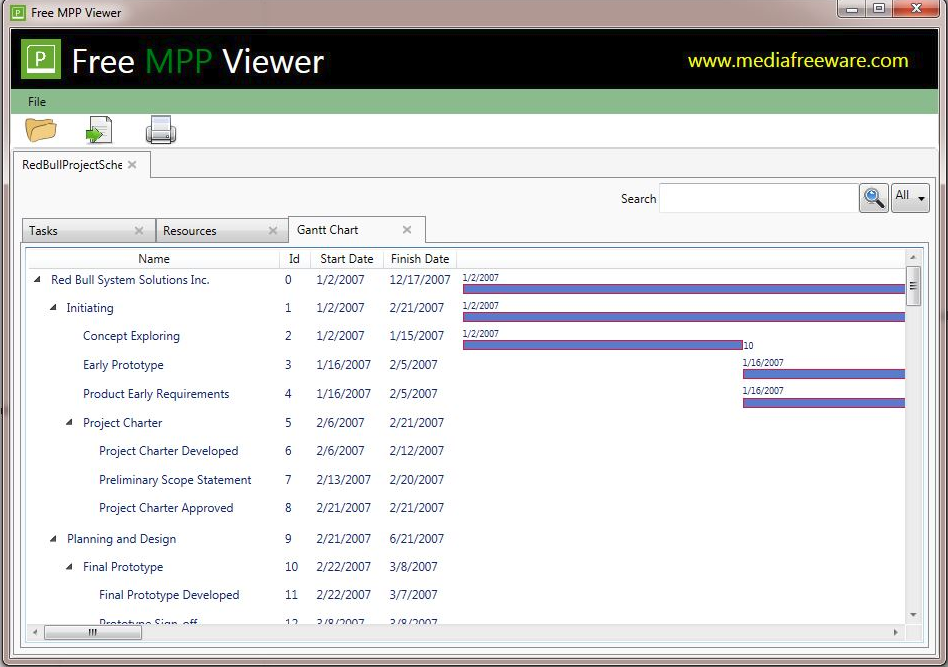Viewport: 948px width, 667px height.
Task: Close the Tasks tab
Action: [x=139, y=230]
